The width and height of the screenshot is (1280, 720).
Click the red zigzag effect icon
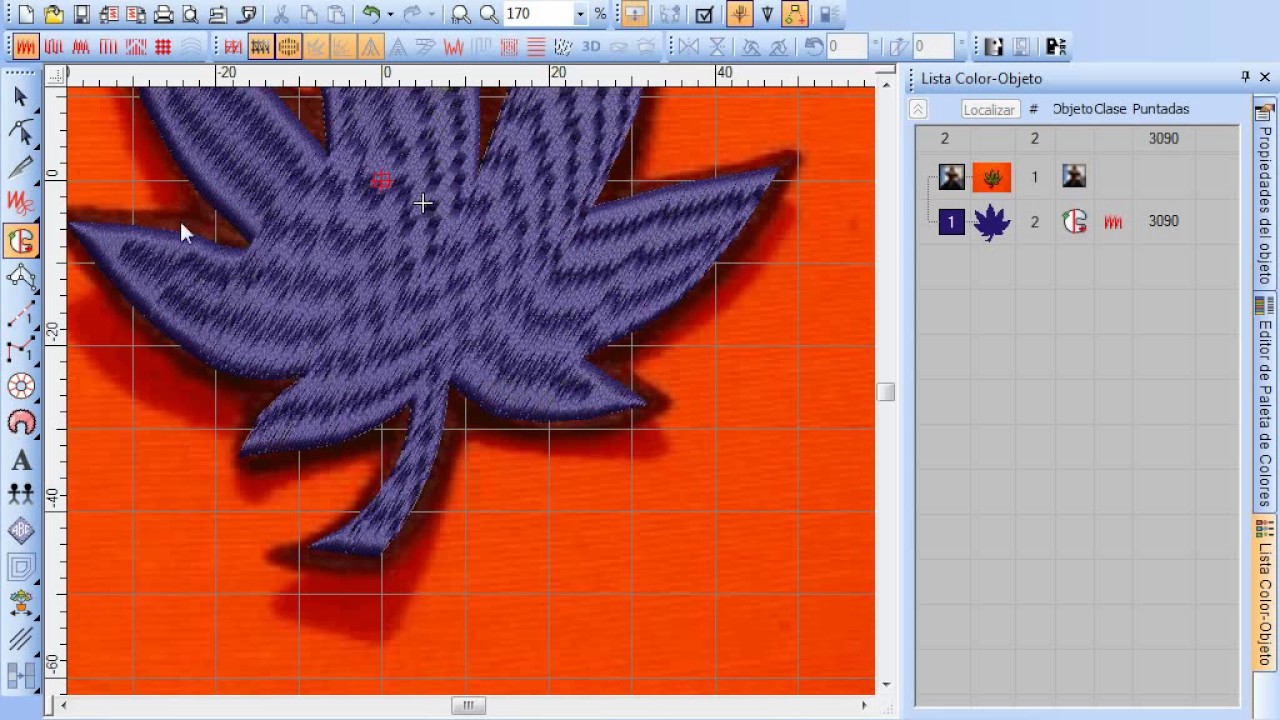[x=453, y=46]
